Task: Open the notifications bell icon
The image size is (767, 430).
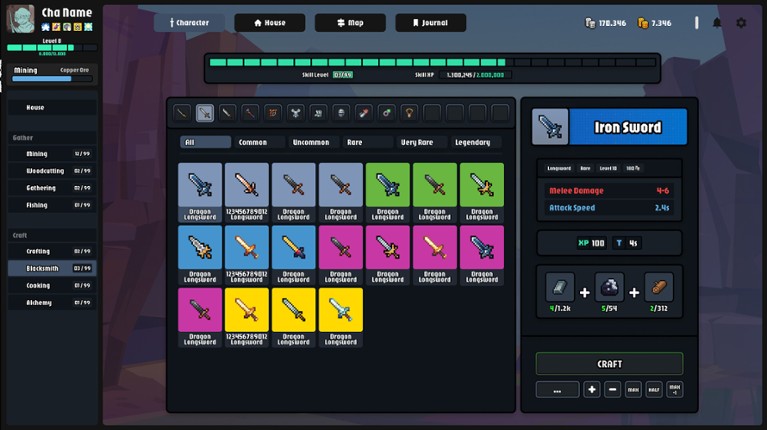Action: [x=717, y=23]
